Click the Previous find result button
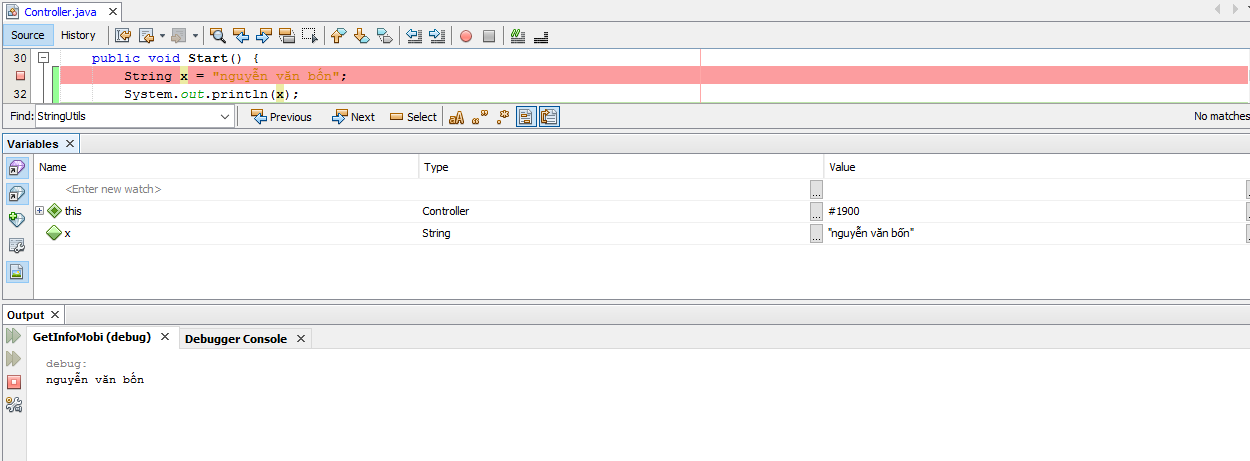1250x461 pixels. pyautogui.click(x=281, y=117)
